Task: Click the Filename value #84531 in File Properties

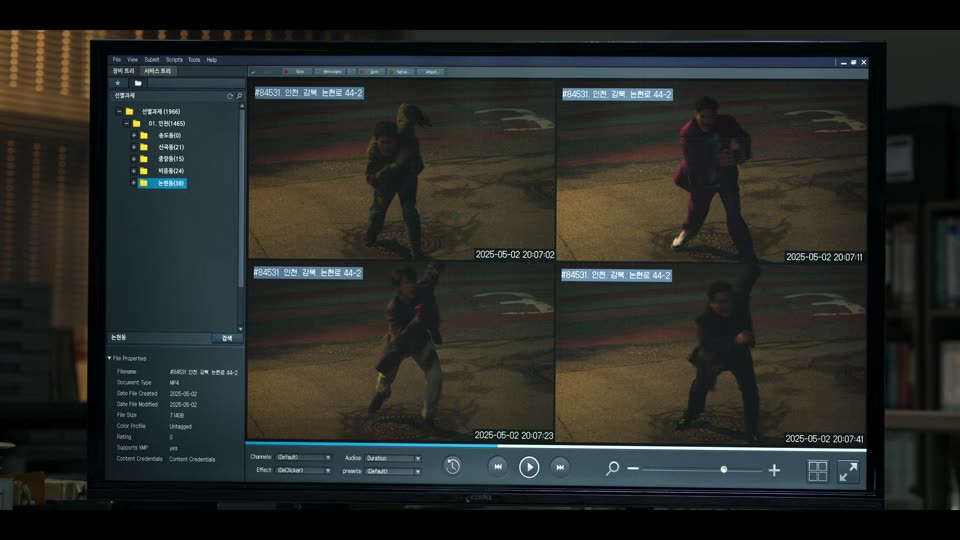Action: click(203, 372)
